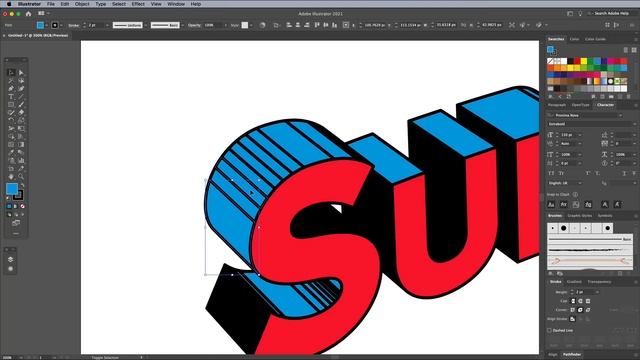The width and height of the screenshot is (640, 360).
Task: Swap fill and stroke colors
Action: (x=22, y=185)
